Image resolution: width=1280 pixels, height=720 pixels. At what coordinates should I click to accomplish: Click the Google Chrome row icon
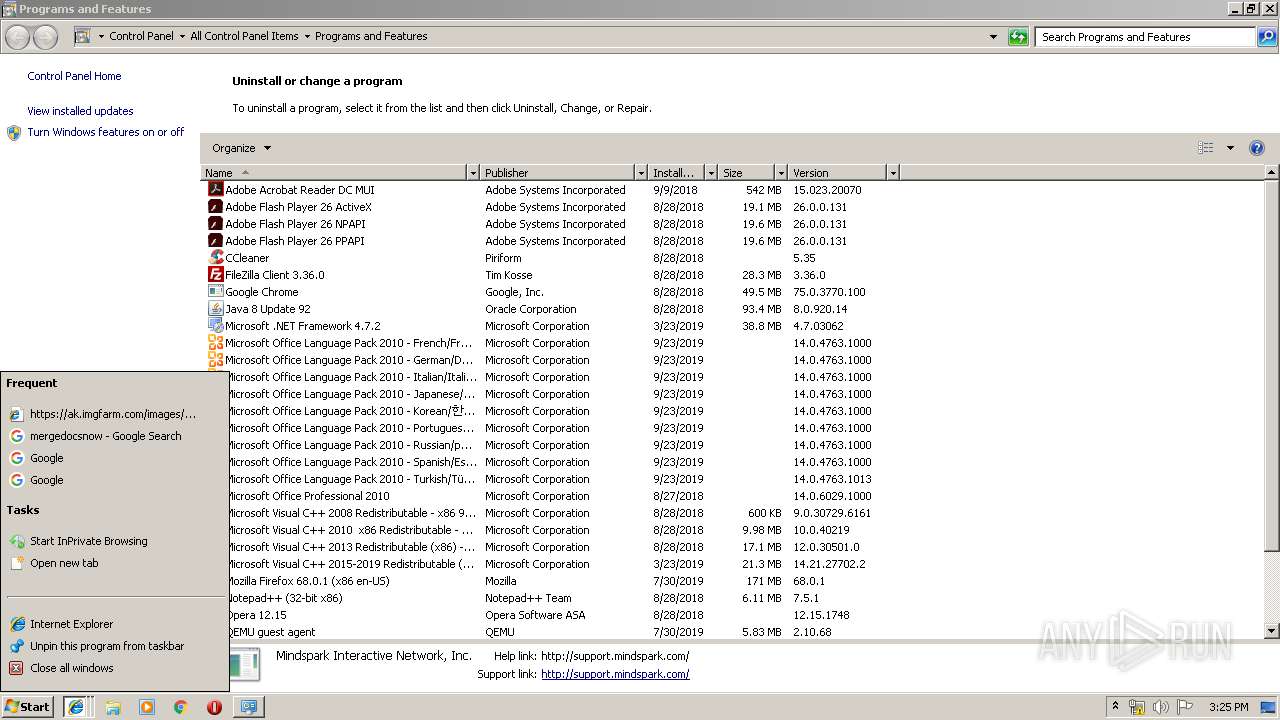pos(215,291)
